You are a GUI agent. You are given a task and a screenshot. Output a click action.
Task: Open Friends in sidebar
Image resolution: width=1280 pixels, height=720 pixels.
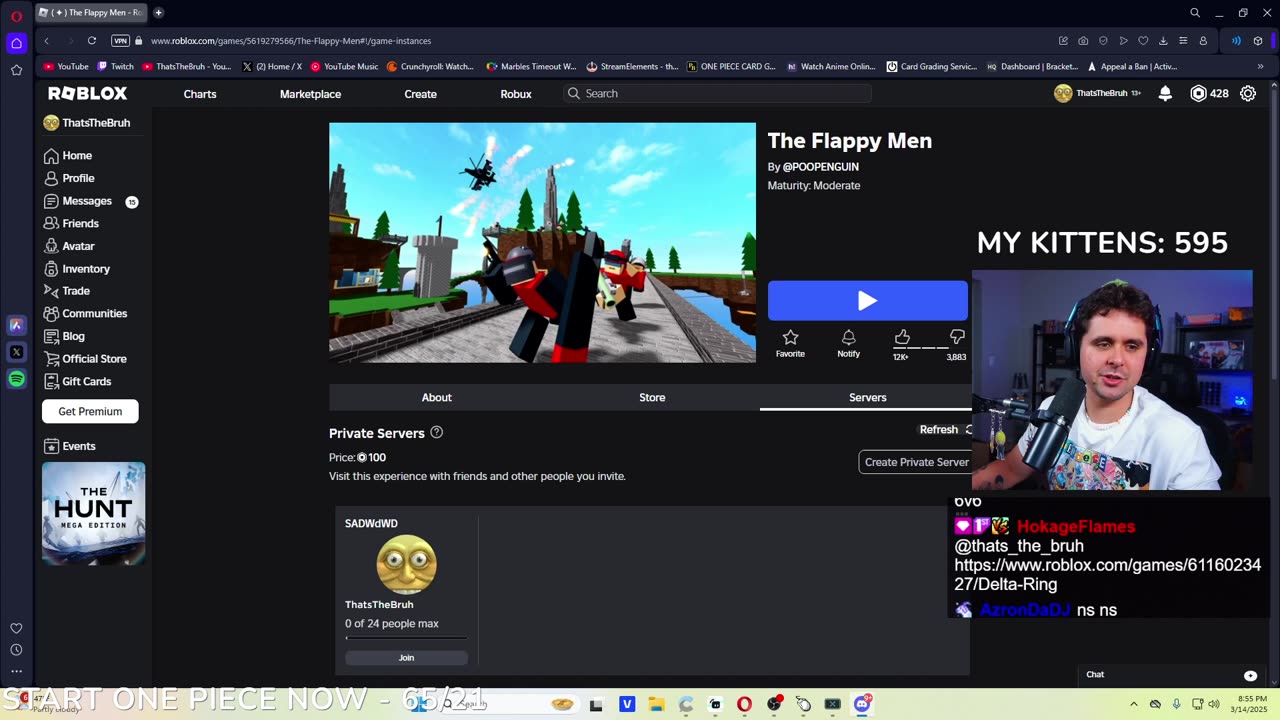pos(71,224)
